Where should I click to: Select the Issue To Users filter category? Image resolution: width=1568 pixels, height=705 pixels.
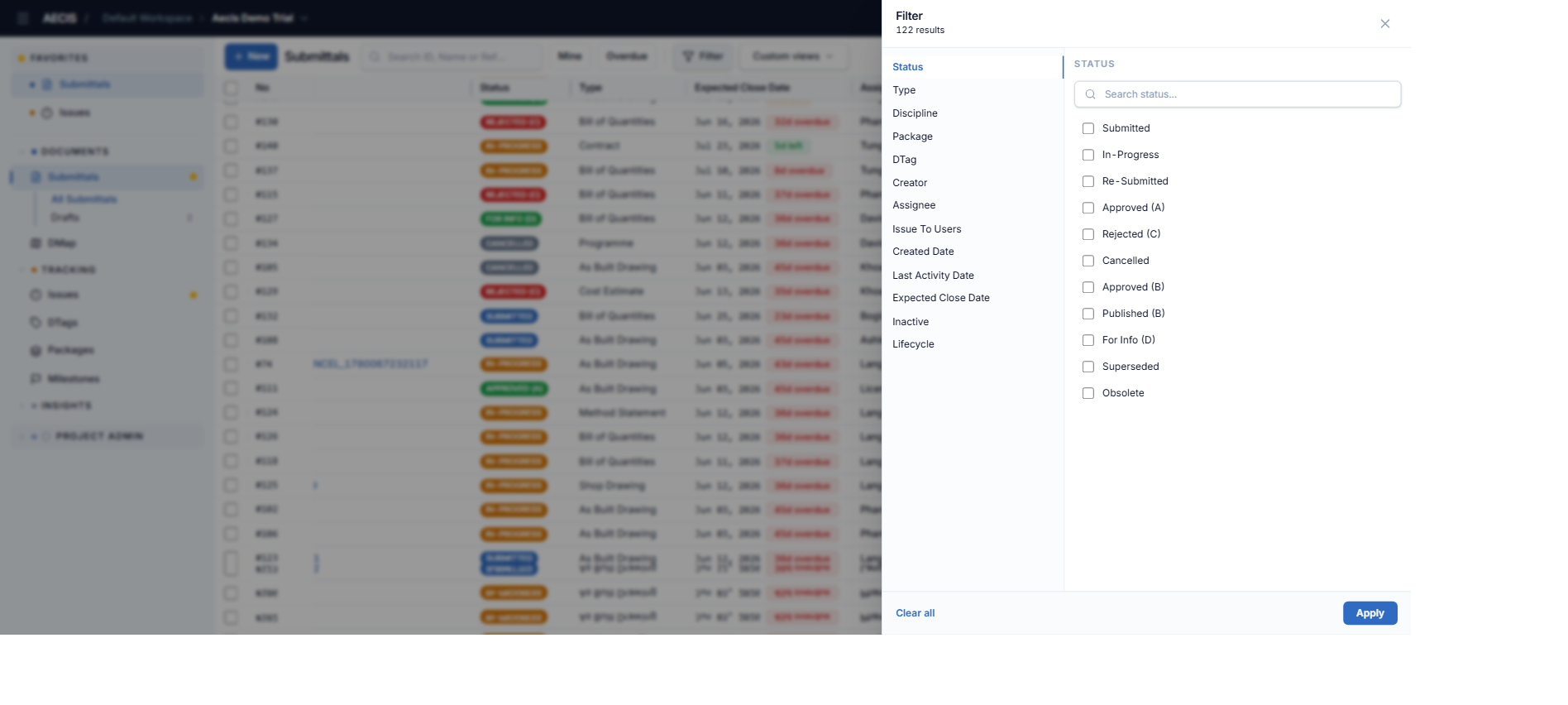point(973,229)
